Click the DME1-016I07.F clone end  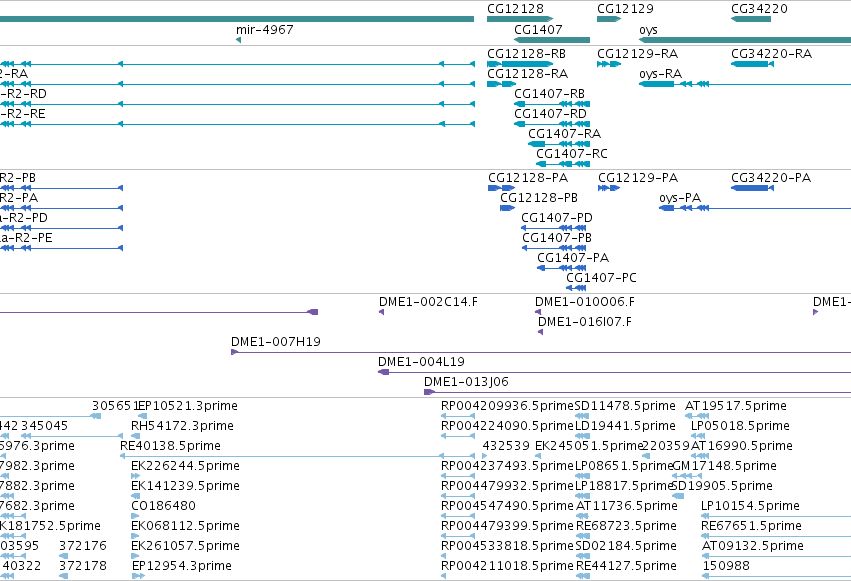click(x=541, y=333)
